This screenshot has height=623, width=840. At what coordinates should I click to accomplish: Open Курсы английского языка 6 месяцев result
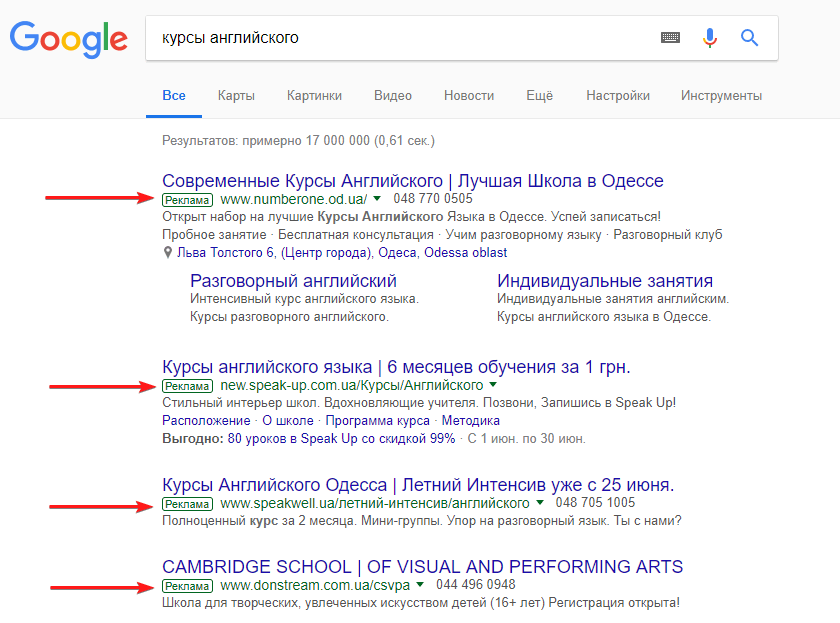pos(396,367)
